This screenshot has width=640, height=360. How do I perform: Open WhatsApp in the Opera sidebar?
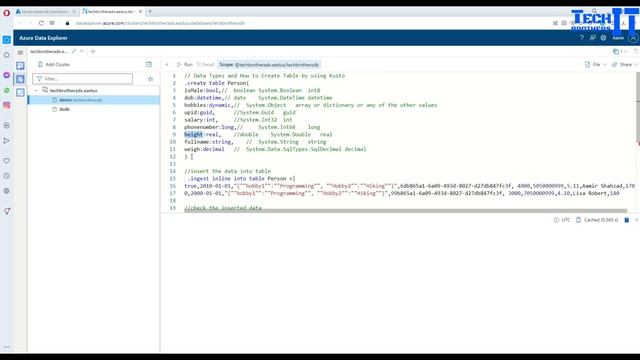coord(7,90)
